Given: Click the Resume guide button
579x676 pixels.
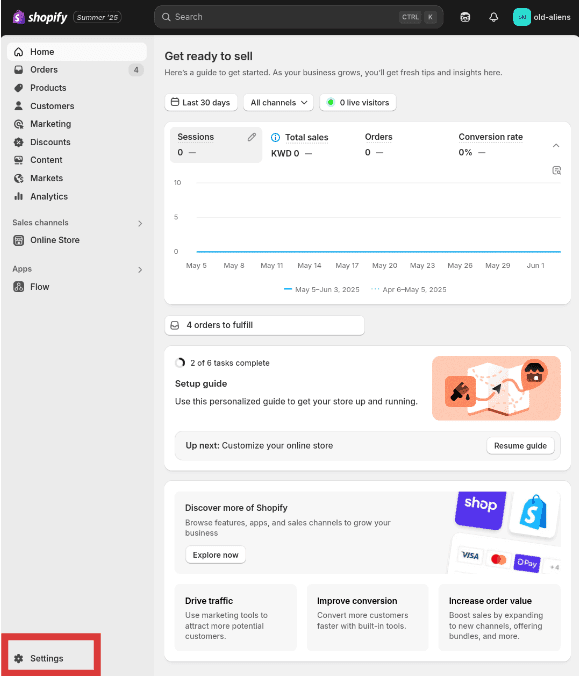Looking at the screenshot, I should [520, 446].
